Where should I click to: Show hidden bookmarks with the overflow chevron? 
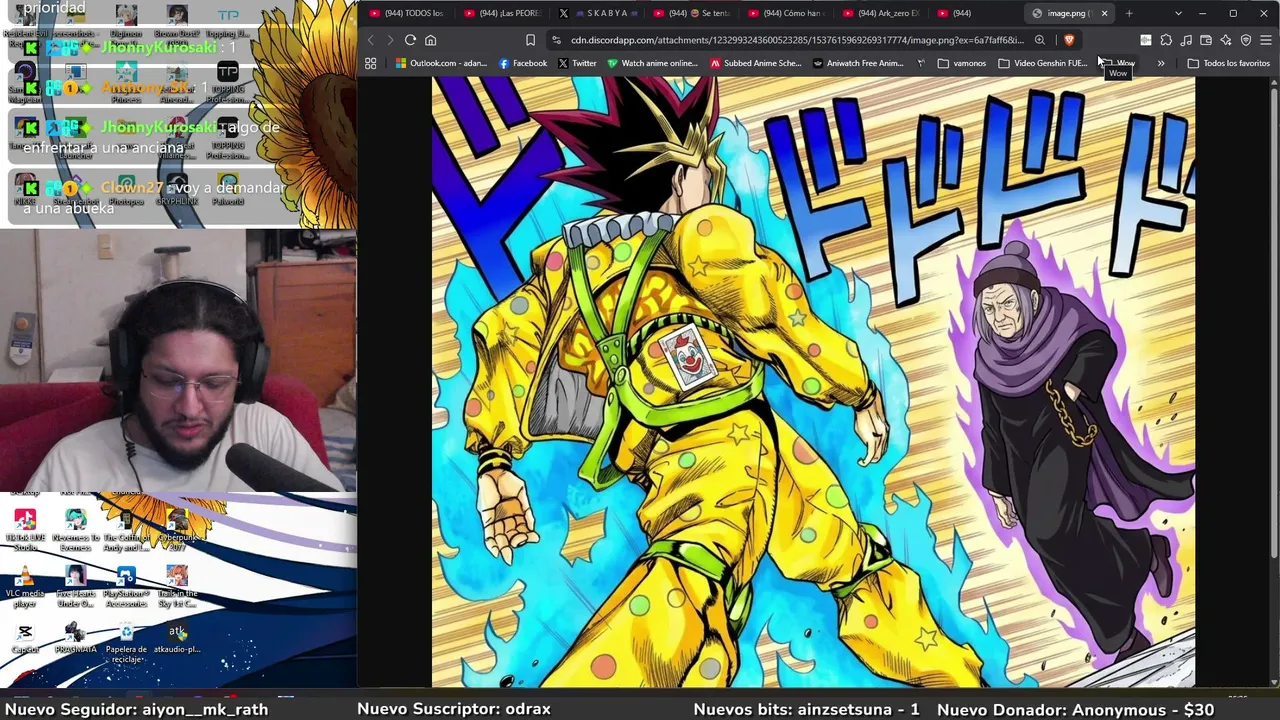coord(1161,63)
